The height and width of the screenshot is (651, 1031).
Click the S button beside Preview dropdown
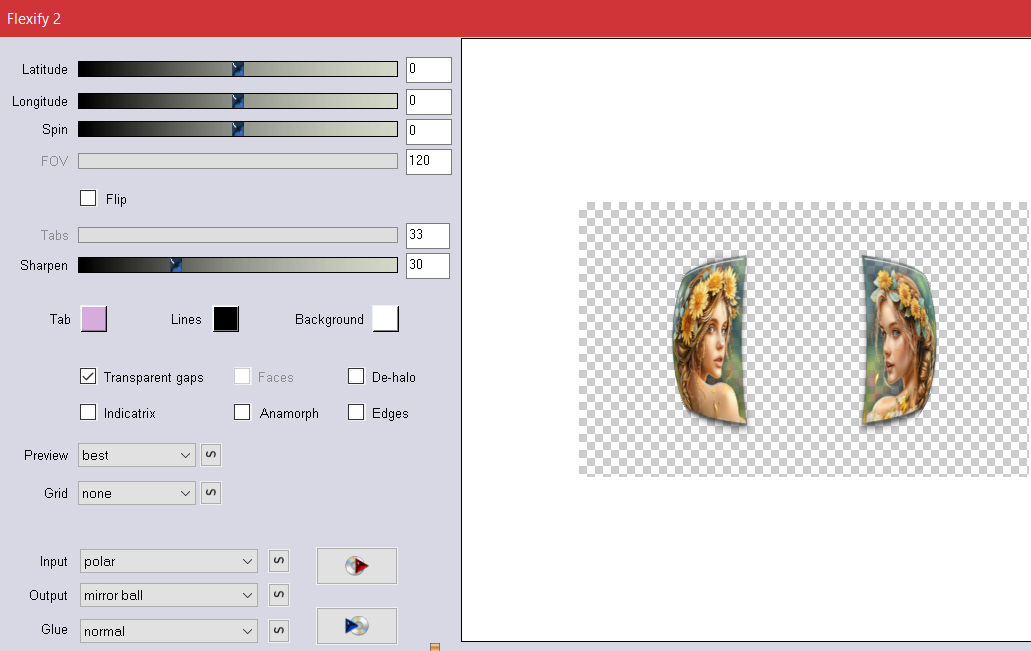click(211, 455)
